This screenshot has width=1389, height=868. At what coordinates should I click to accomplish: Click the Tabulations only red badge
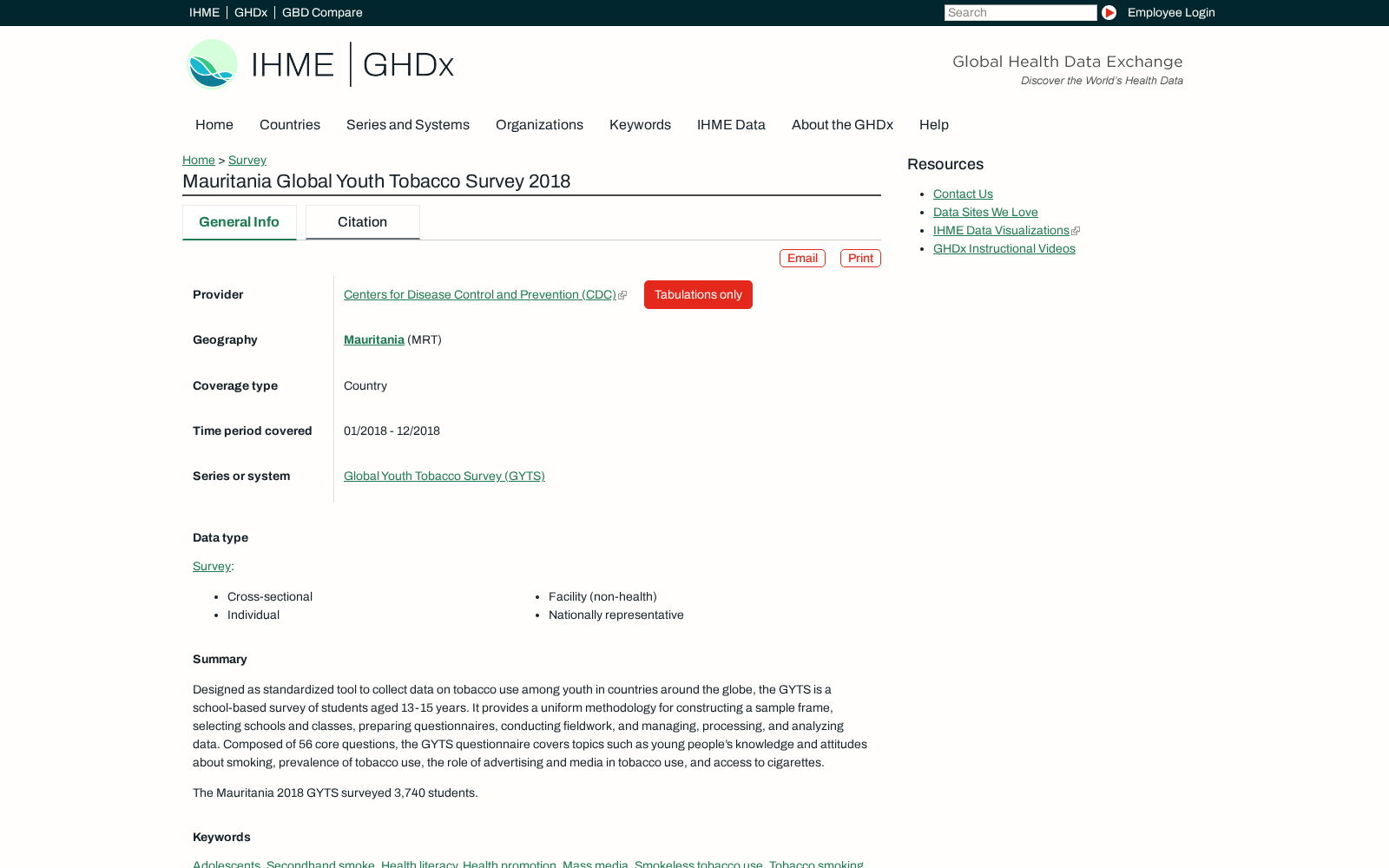pyautogui.click(x=698, y=295)
